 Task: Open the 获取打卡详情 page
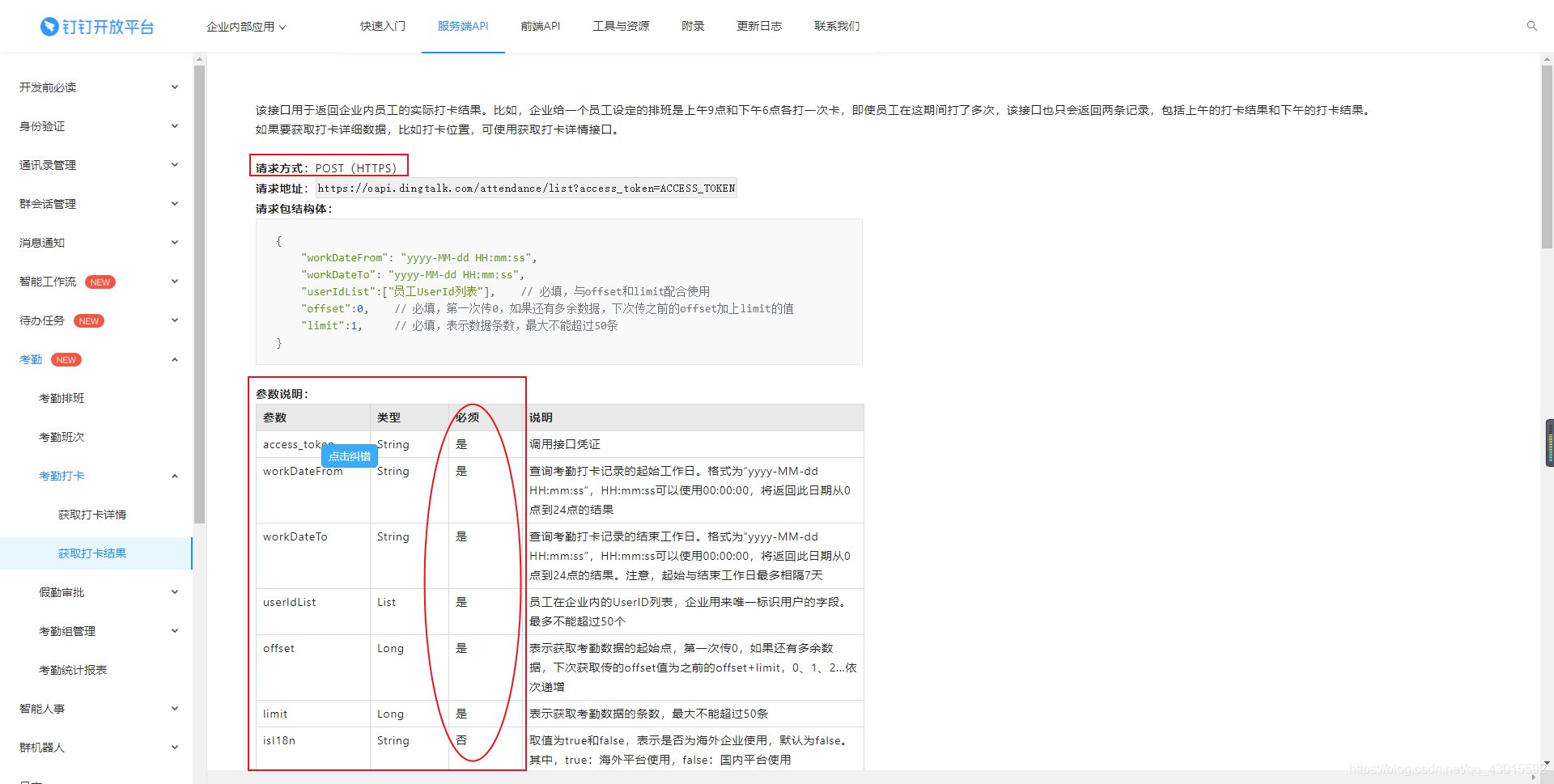click(92, 515)
